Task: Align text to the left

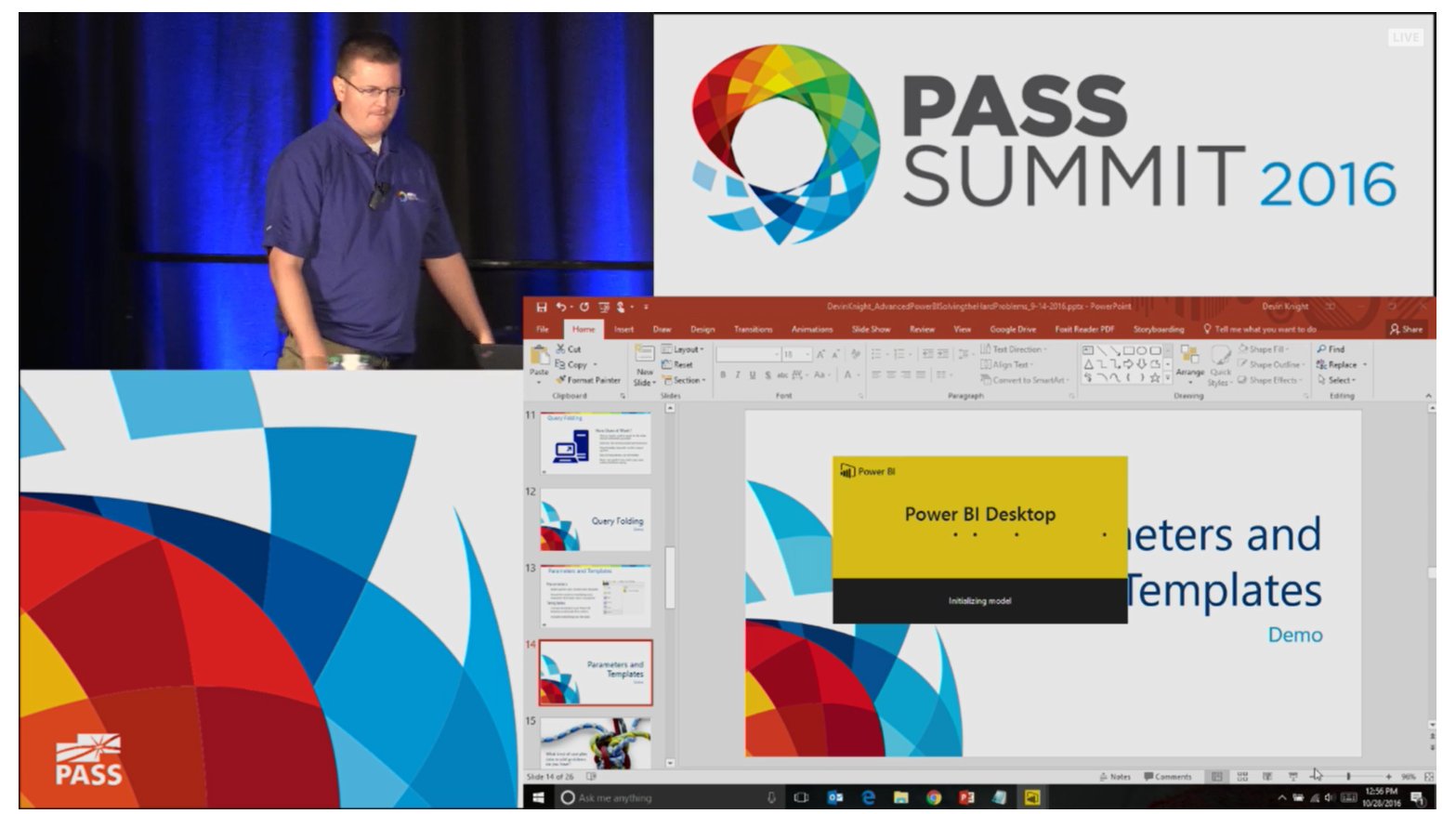Action: pos(875,374)
